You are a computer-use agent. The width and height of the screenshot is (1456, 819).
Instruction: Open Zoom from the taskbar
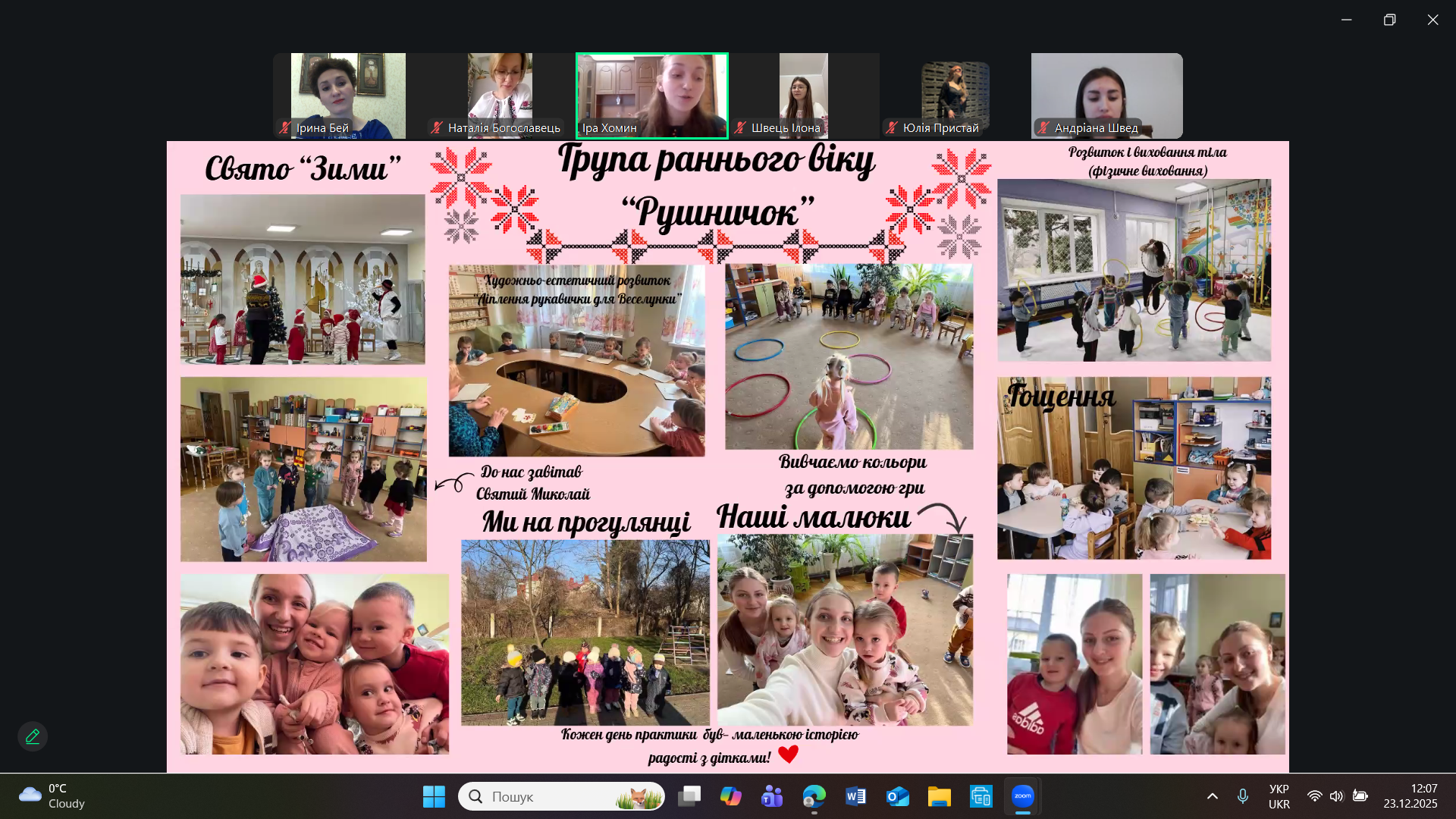pyautogui.click(x=1022, y=796)
